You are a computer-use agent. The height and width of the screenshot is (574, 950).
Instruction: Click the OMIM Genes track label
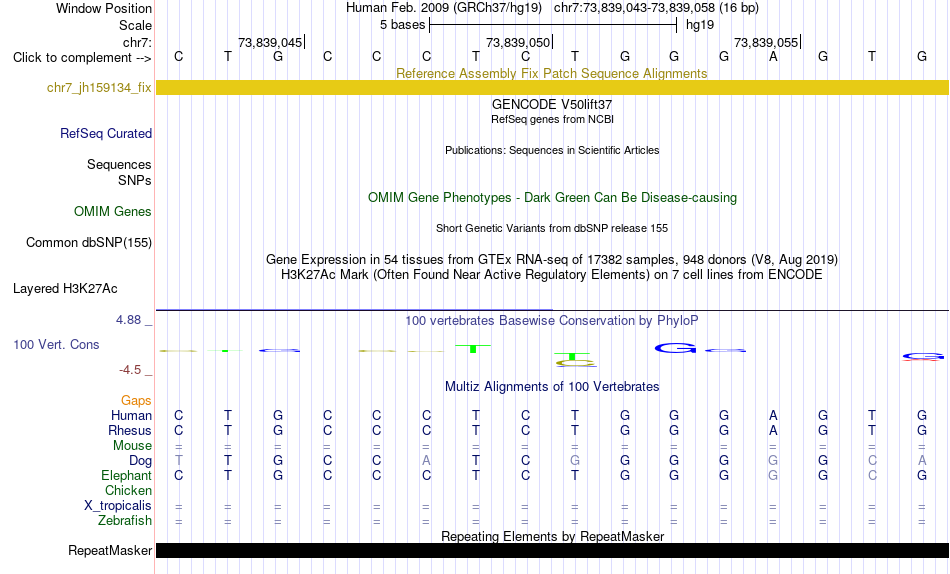pos(113,212)
